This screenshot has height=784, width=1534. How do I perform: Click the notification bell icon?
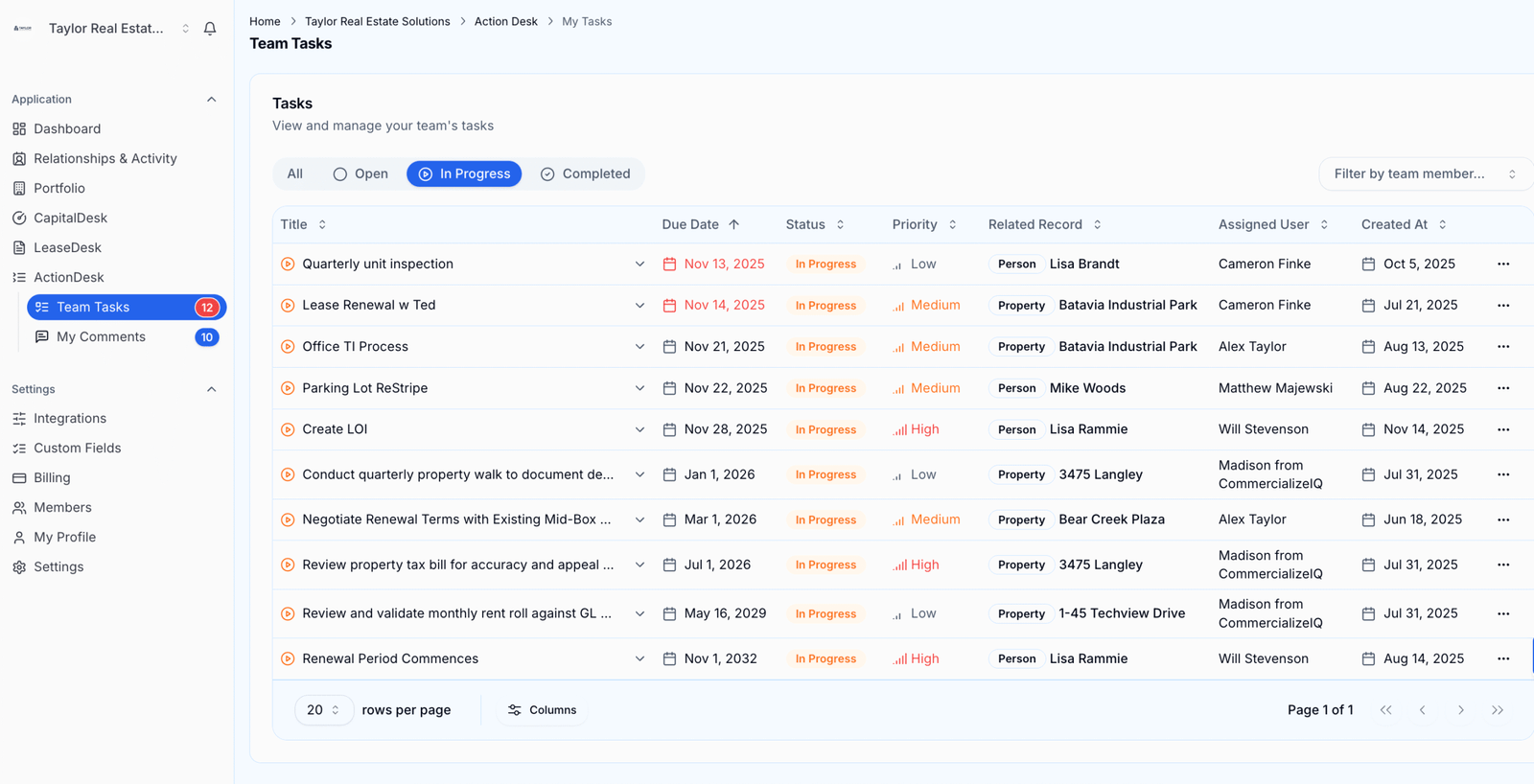pyautogui.click(x=210, y=29)
